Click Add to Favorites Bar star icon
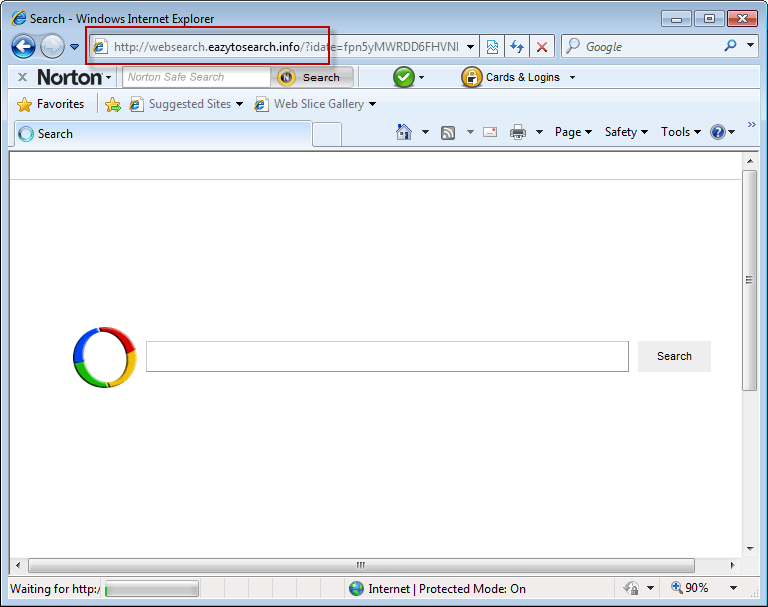The width and height of the screenshot is (768, 607). pyautogui.click(x=113, y=104)
